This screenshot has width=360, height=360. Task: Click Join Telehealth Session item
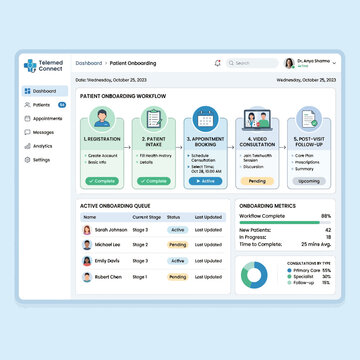coord(257,158)
